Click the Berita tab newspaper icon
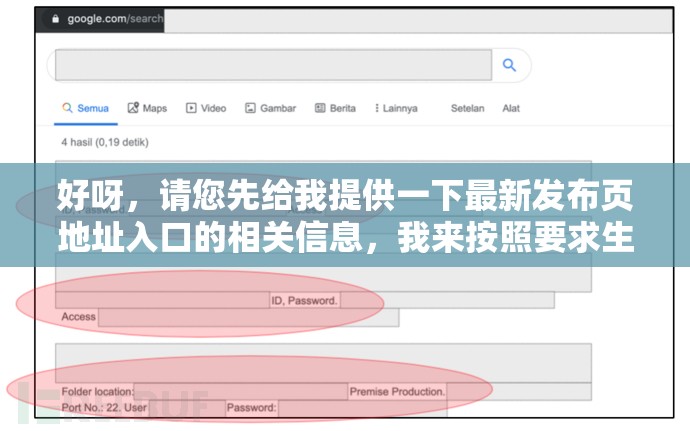 click(320, 108)
